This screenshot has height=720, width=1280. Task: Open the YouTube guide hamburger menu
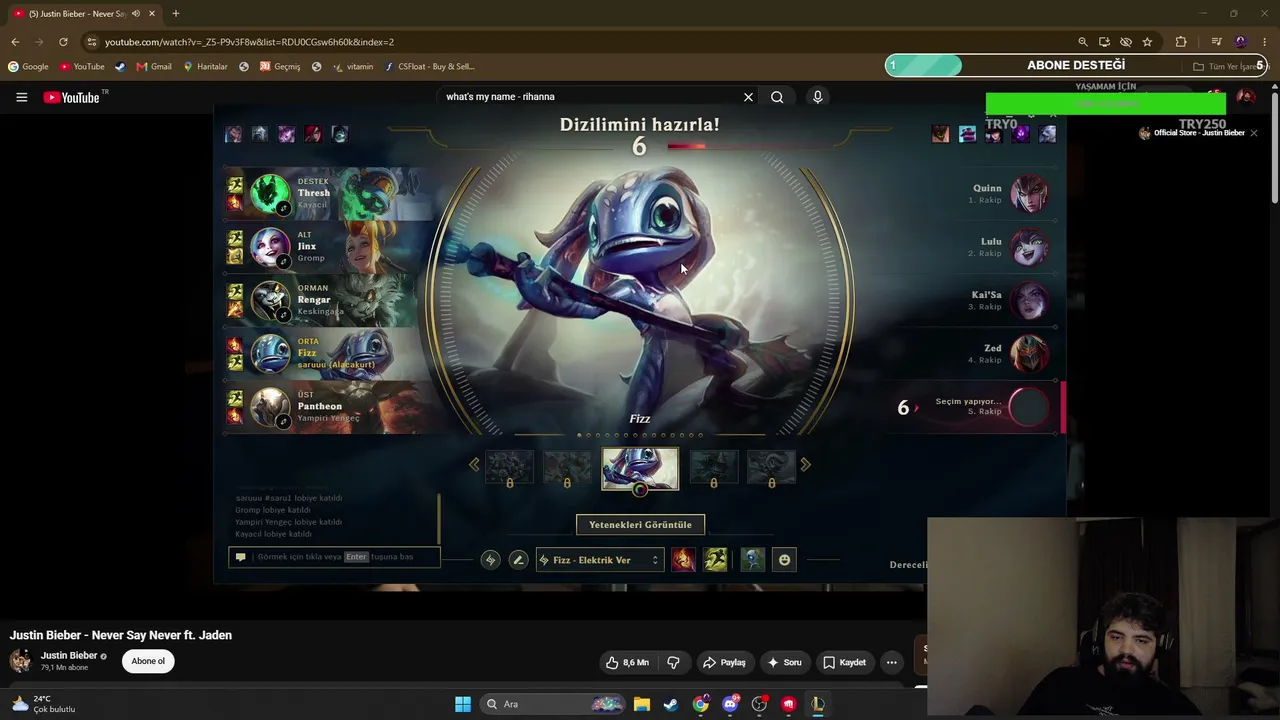tap(21, 97)
